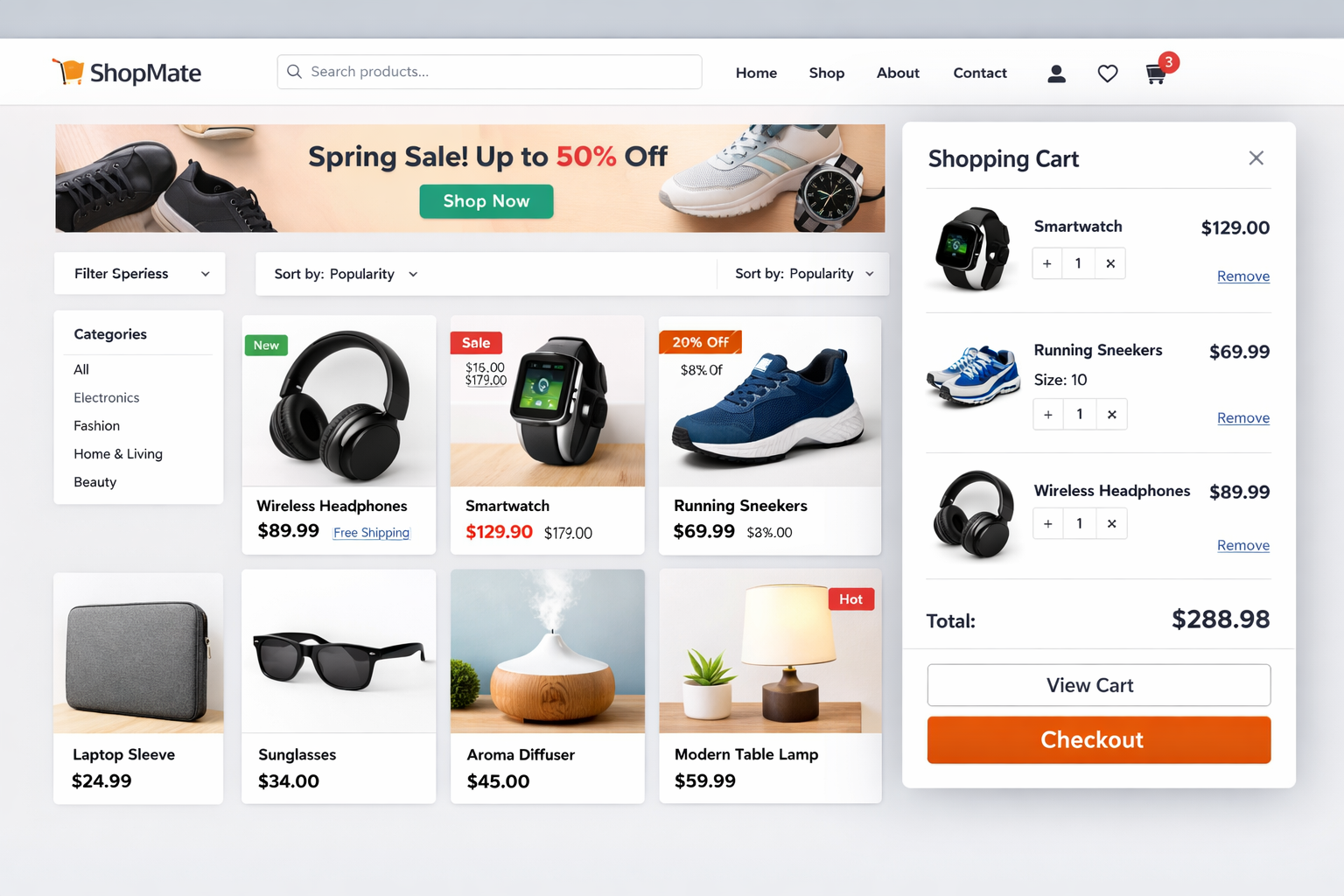
Task: Open the Aroma Diffuser product thumbnail
Action: [x=548, y=652]
